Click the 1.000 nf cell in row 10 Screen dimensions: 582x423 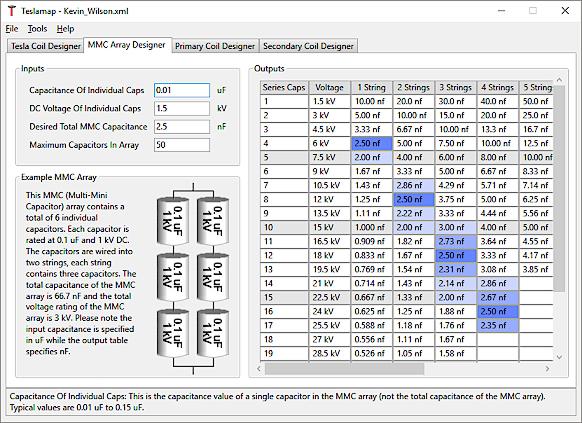click(372, 227)
